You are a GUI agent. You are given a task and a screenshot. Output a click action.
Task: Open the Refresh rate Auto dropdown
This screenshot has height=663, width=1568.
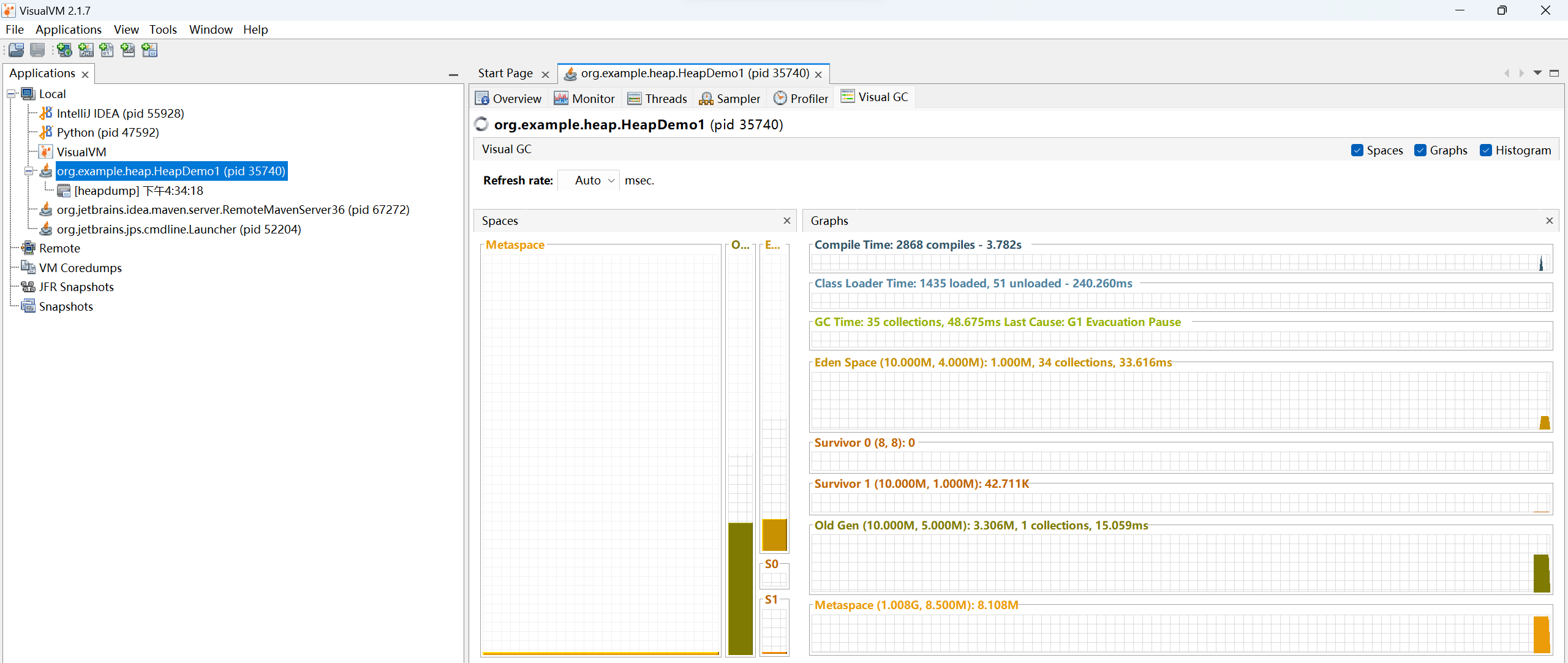click(589, 180)
